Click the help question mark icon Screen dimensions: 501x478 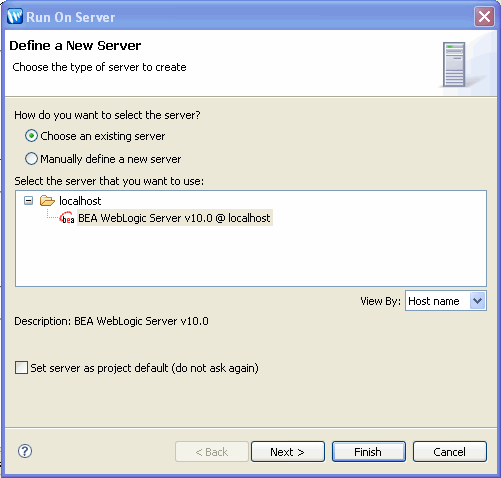(x=25, y=451)
